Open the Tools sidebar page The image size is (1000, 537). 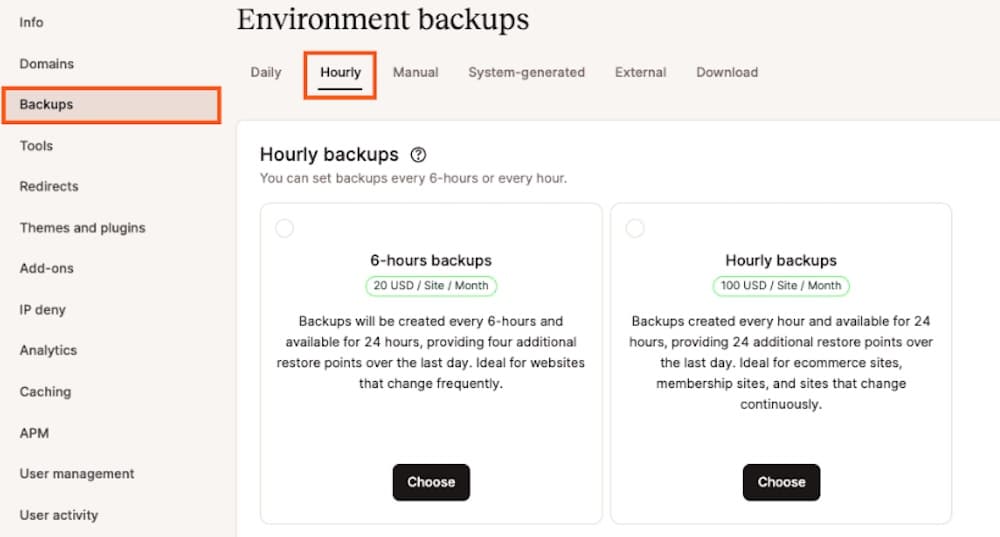click(x=36, y=146)
